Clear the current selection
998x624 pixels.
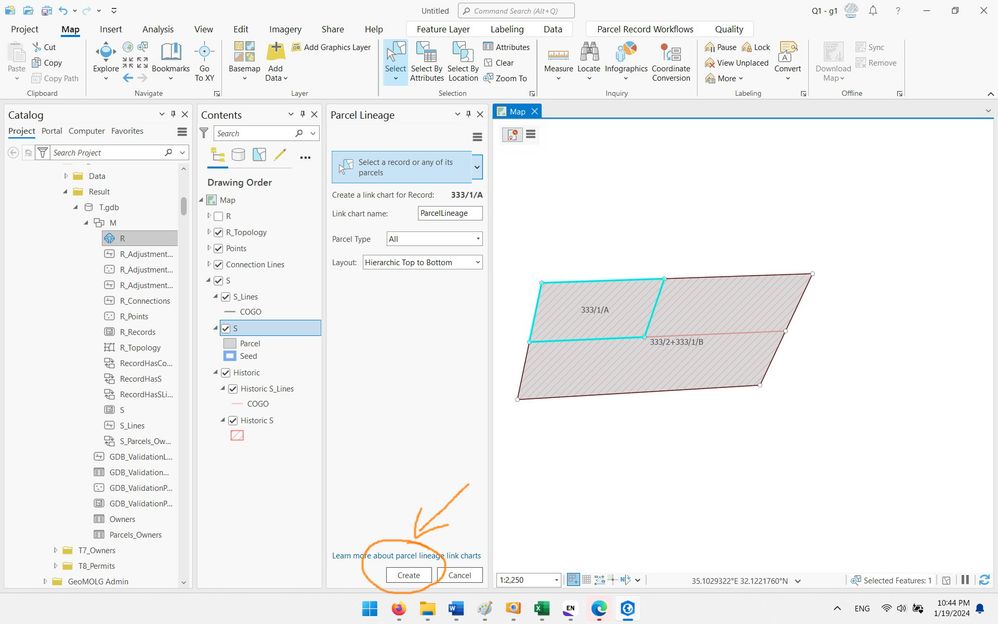[x=499, y=63]
